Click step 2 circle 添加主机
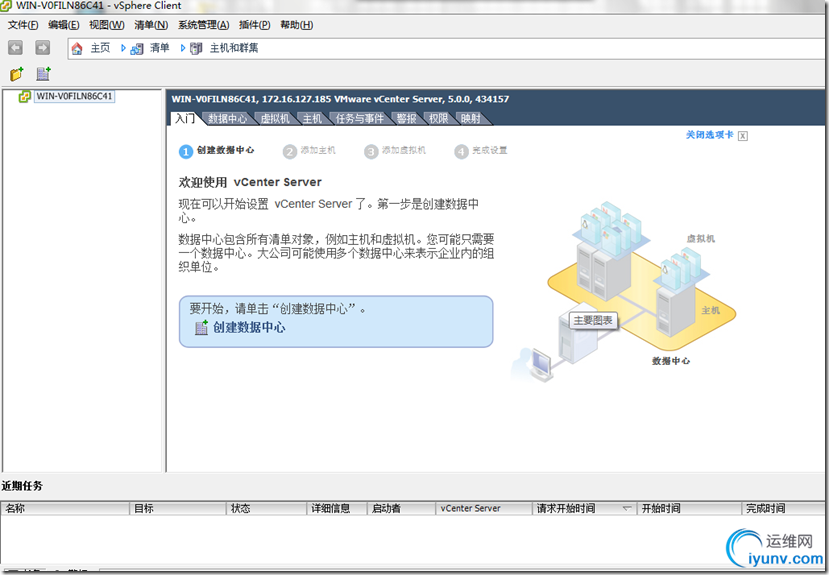The width and height of the screenshot is (829, 575). 289,152
